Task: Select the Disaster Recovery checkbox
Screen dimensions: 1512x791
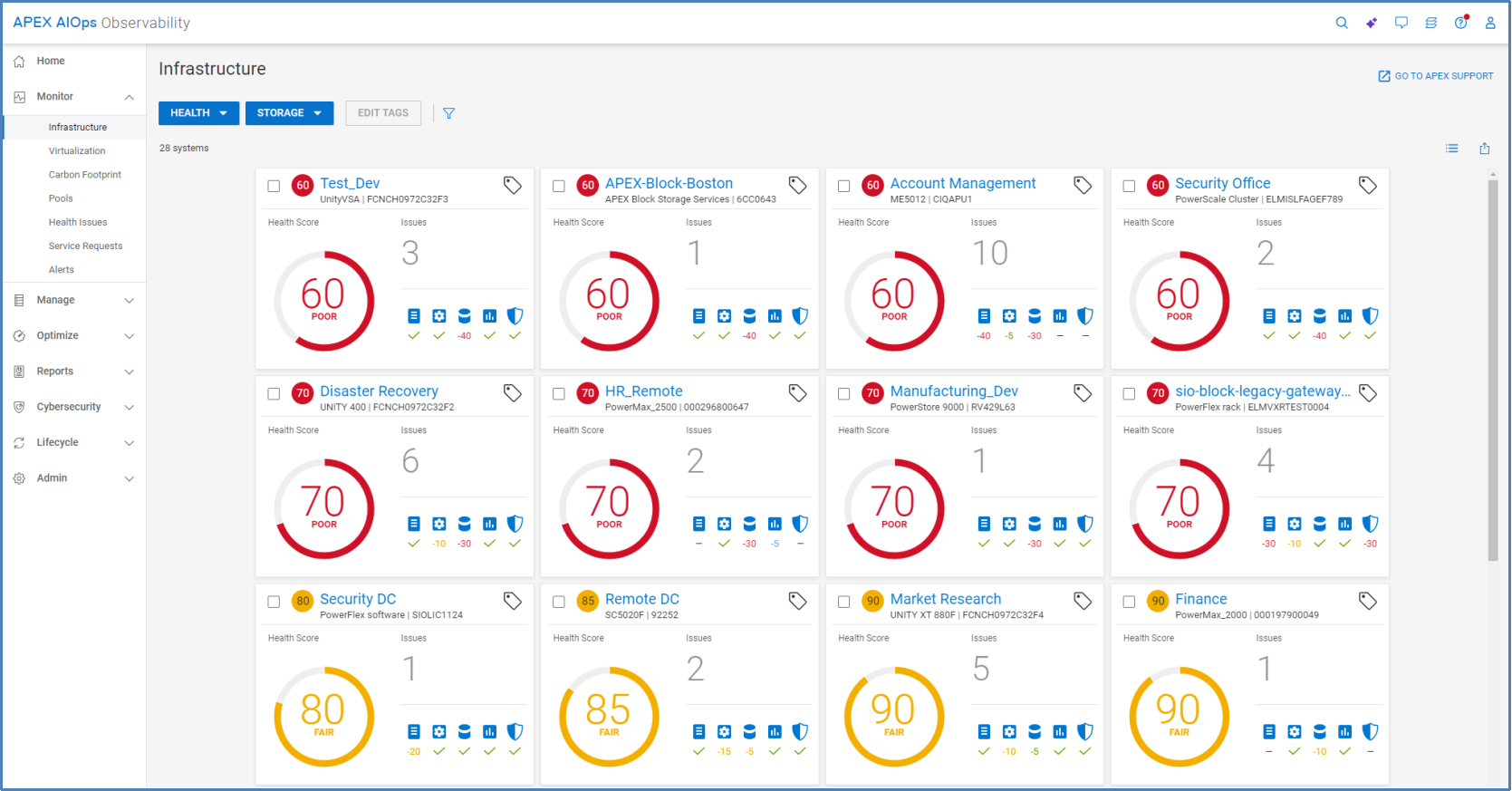Action: 274,394
